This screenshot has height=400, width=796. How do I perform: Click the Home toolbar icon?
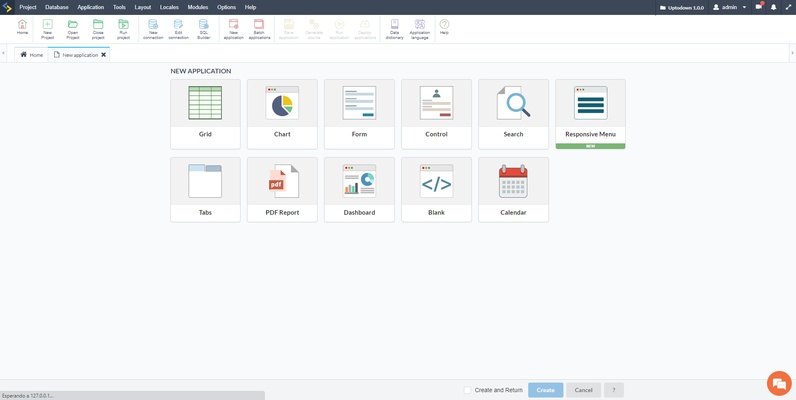22,28
